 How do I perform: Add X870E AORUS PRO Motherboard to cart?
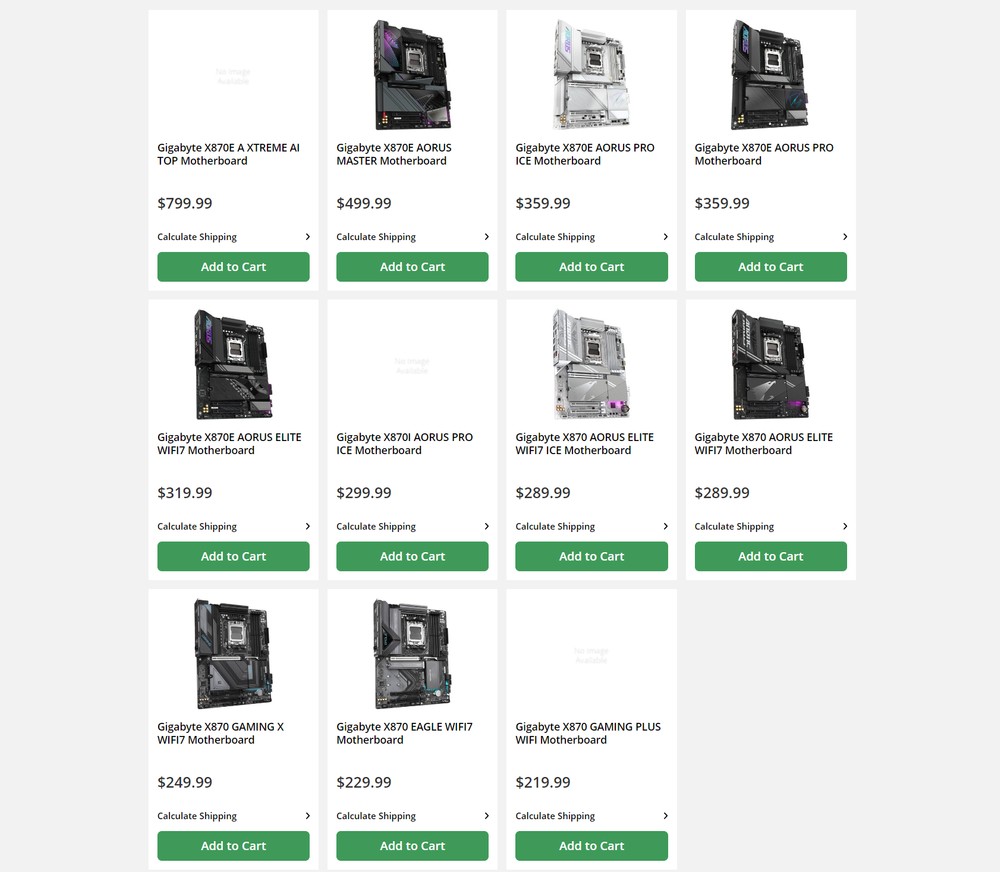pyautogui.click(x=770, y=267)
